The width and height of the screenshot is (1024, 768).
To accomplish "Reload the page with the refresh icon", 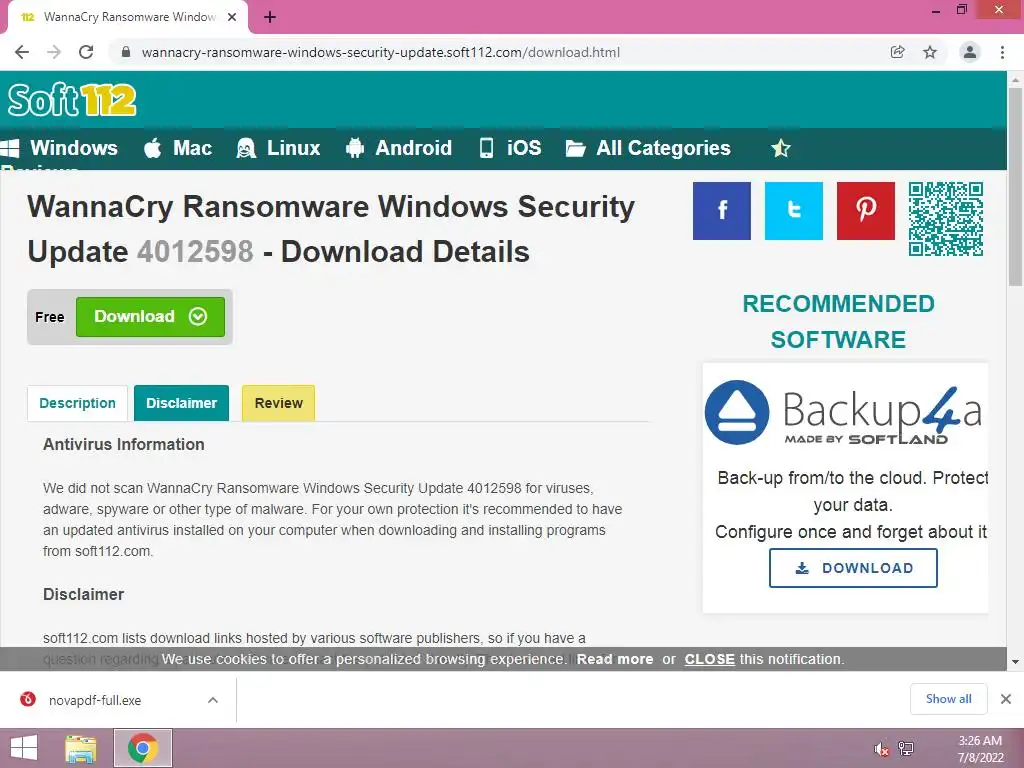I will tap(86, 52).
